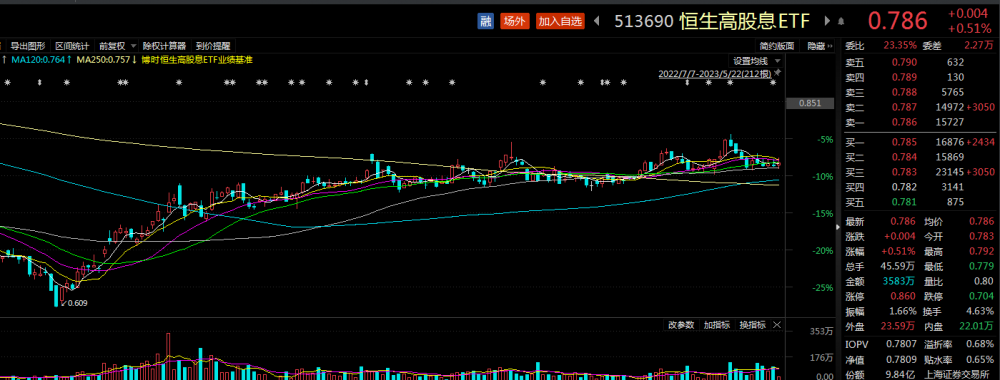Click the 场外 off-exchange badge
This screenshot has height=380, width=1000.
tap(514, 21)
